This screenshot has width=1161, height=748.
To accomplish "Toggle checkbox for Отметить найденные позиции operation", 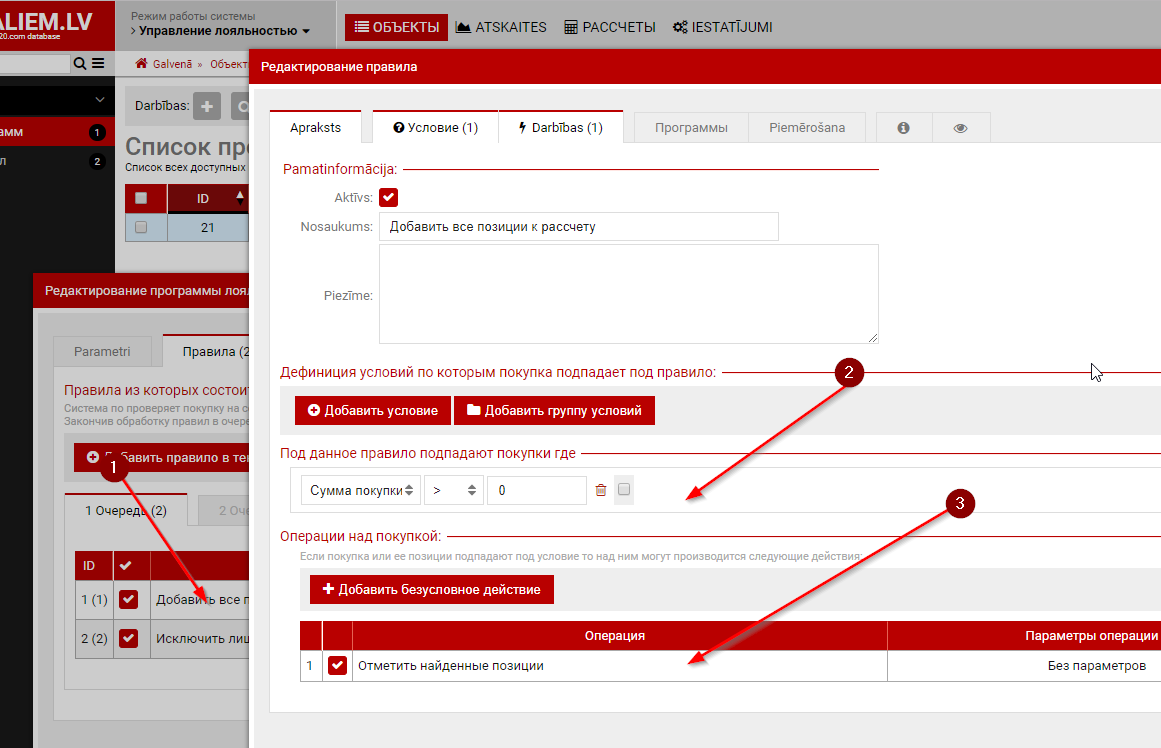I will click(337, 666).
